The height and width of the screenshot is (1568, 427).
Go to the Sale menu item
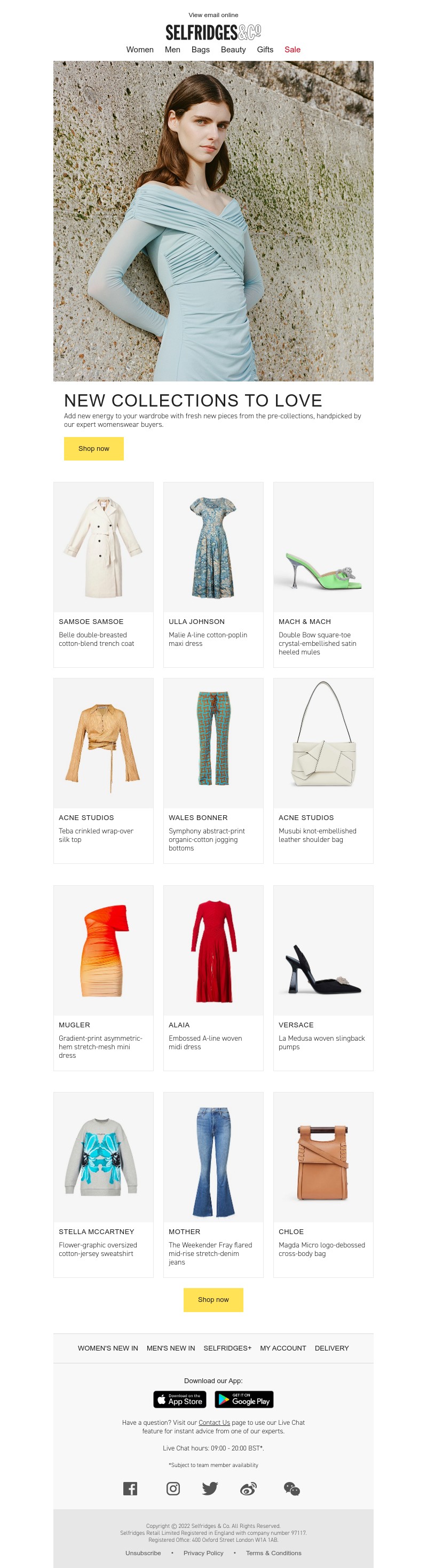[x=292, y=50]
